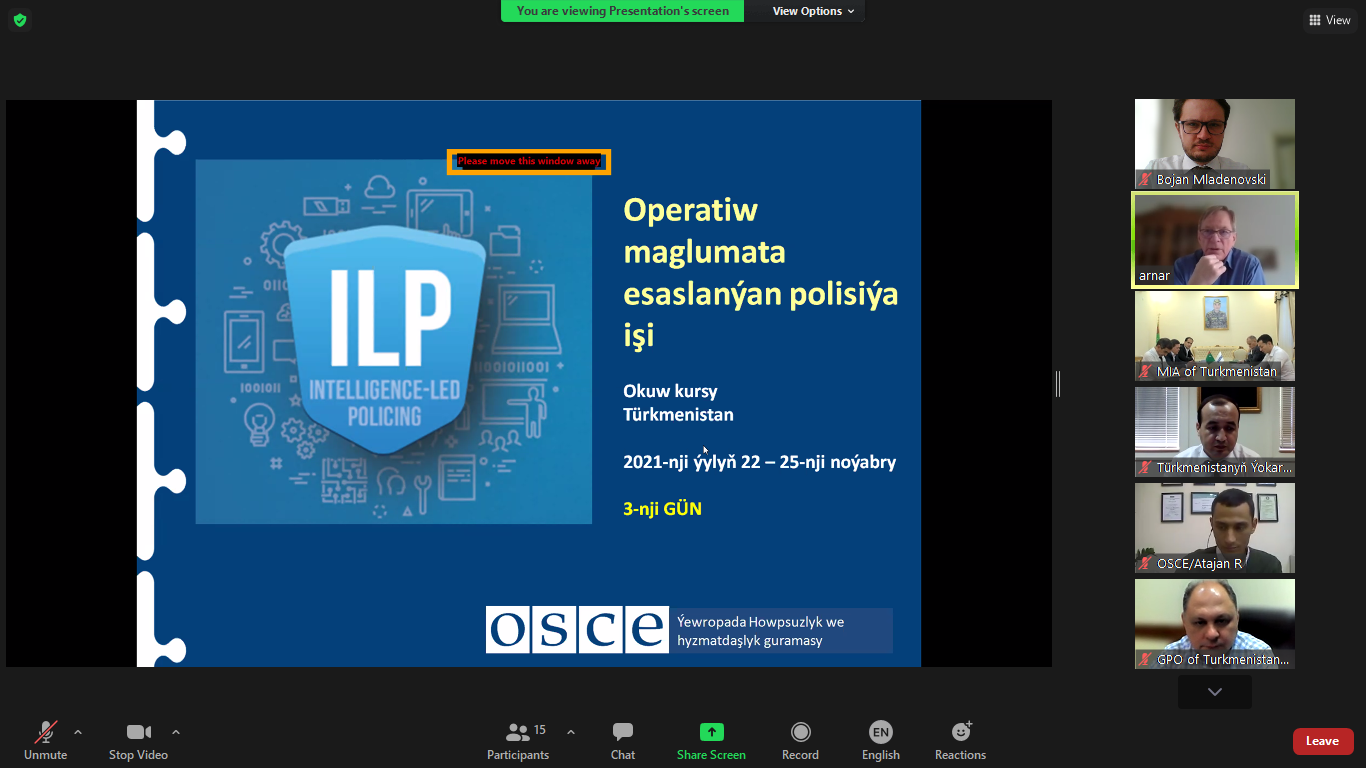Start recording with the Record button
1366x768 pixels.
[800, 741]
